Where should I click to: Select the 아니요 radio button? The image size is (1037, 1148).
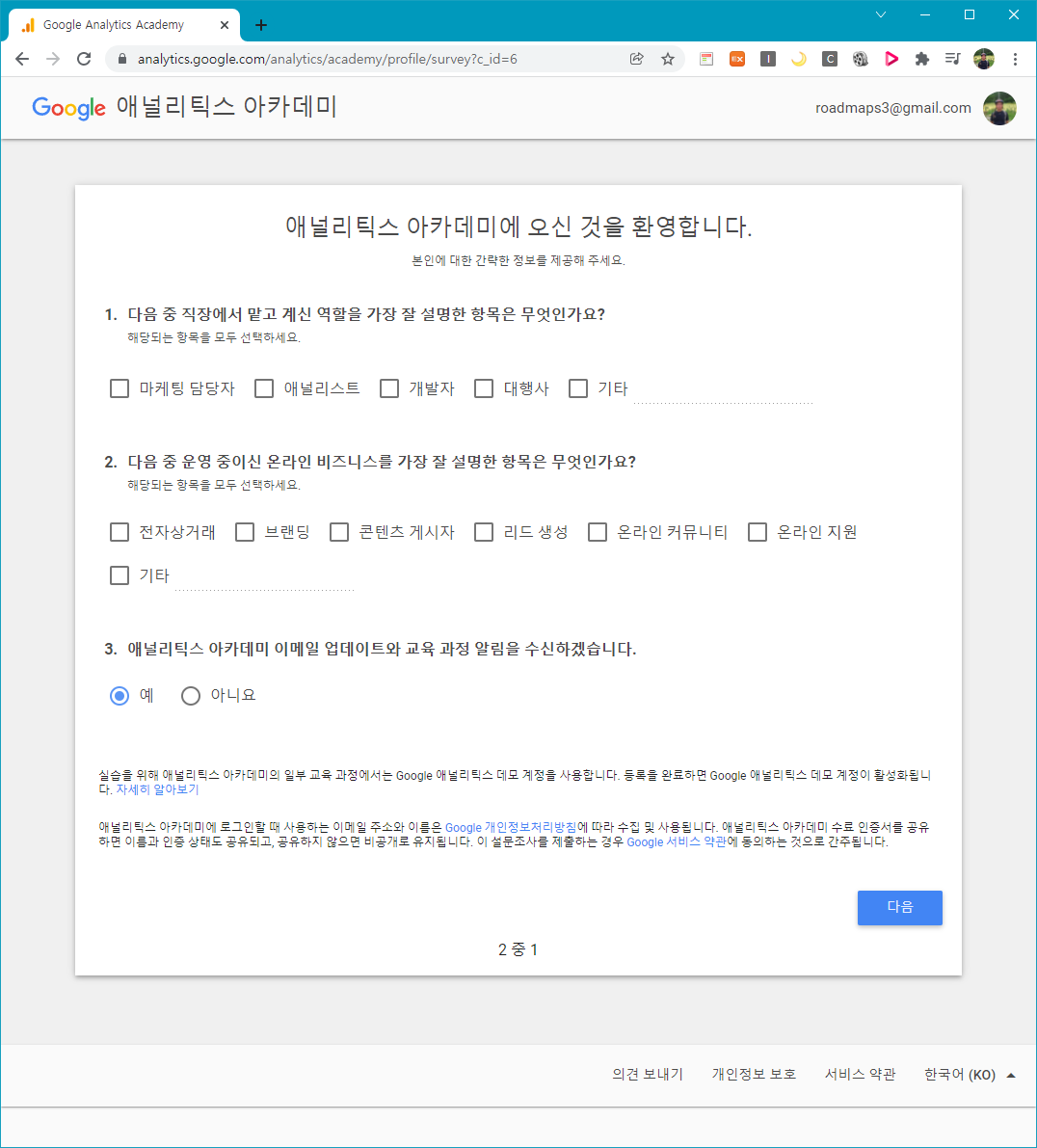(190, 696)
